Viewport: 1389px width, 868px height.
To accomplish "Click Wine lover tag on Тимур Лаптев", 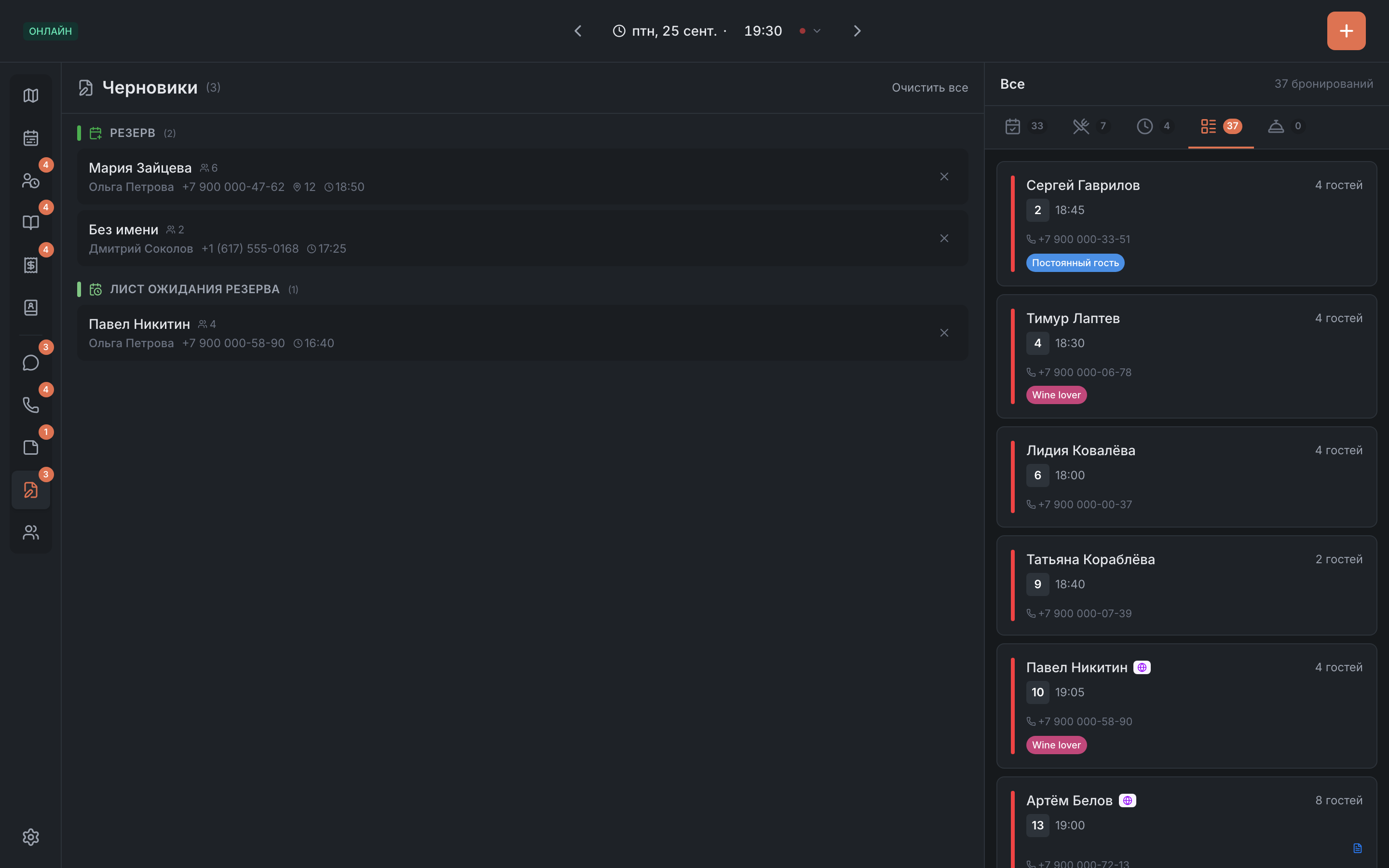I will [1056, 395].
